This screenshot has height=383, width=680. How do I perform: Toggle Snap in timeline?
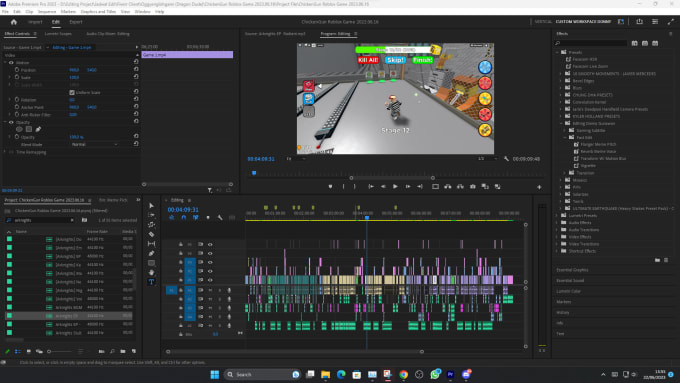183,217
